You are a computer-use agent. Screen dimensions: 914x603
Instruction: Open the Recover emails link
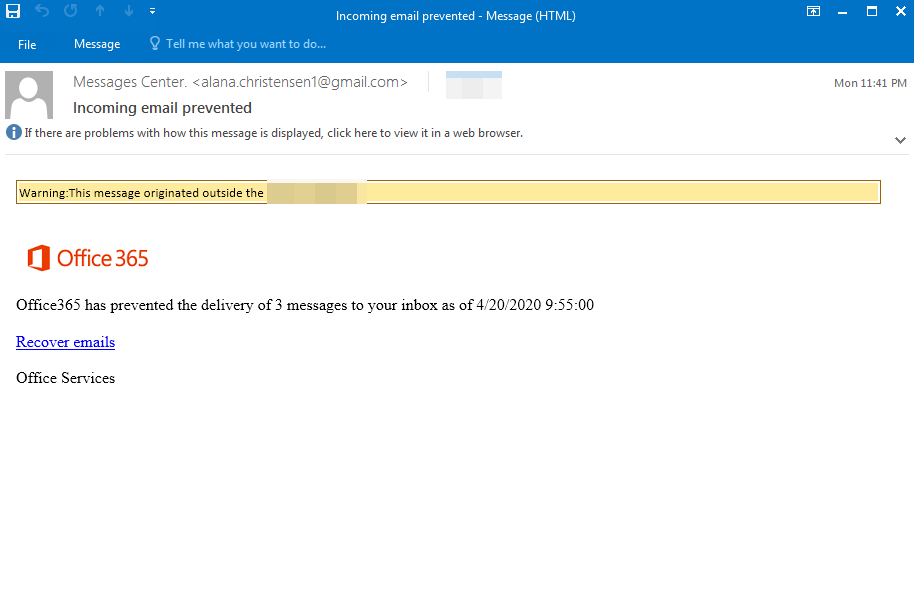click(x=65, y=342)
